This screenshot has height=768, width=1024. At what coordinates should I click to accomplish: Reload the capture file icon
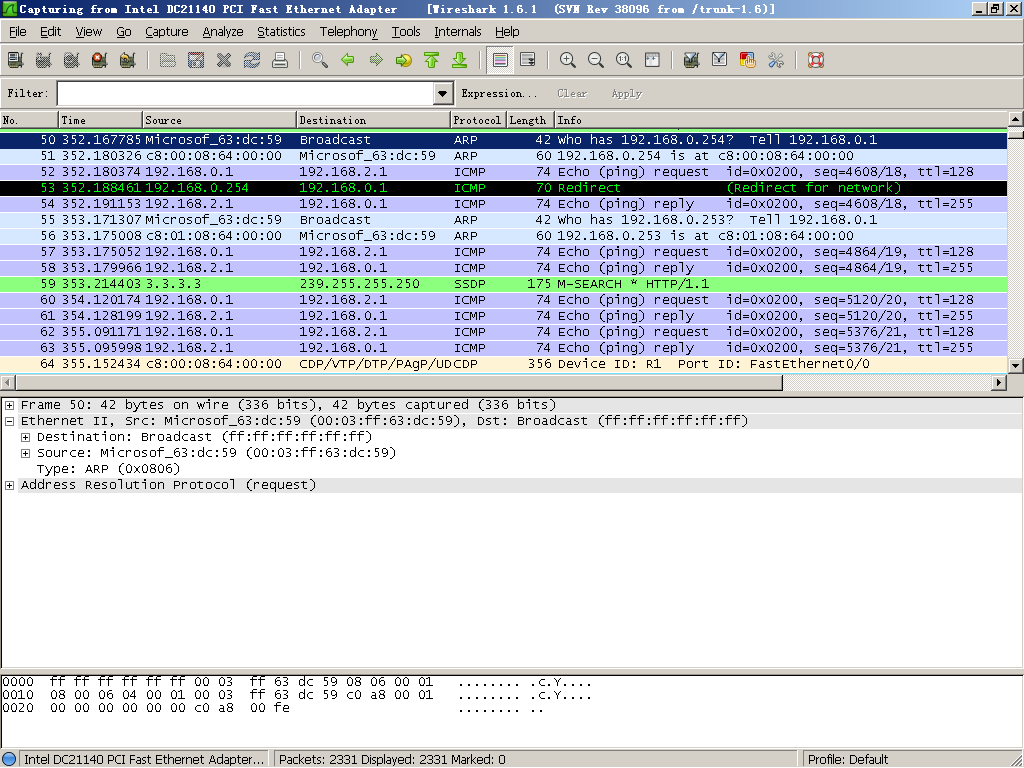coord(252,61)
